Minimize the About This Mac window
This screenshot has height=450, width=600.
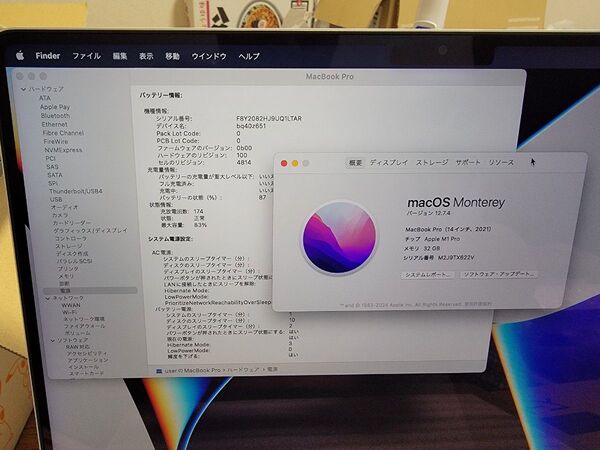[x=295, y=163]
